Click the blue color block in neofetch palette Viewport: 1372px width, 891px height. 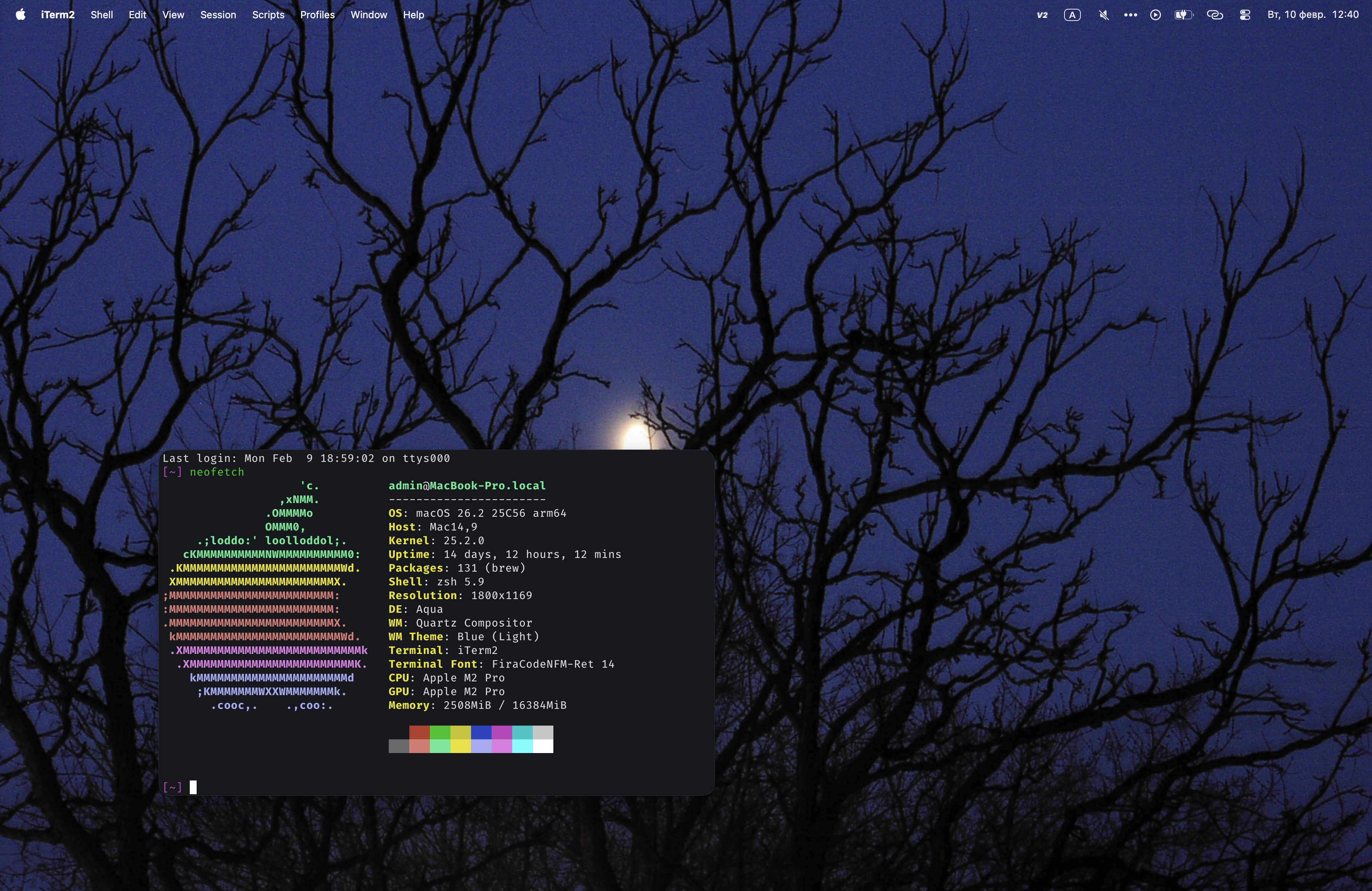point(481,732)
